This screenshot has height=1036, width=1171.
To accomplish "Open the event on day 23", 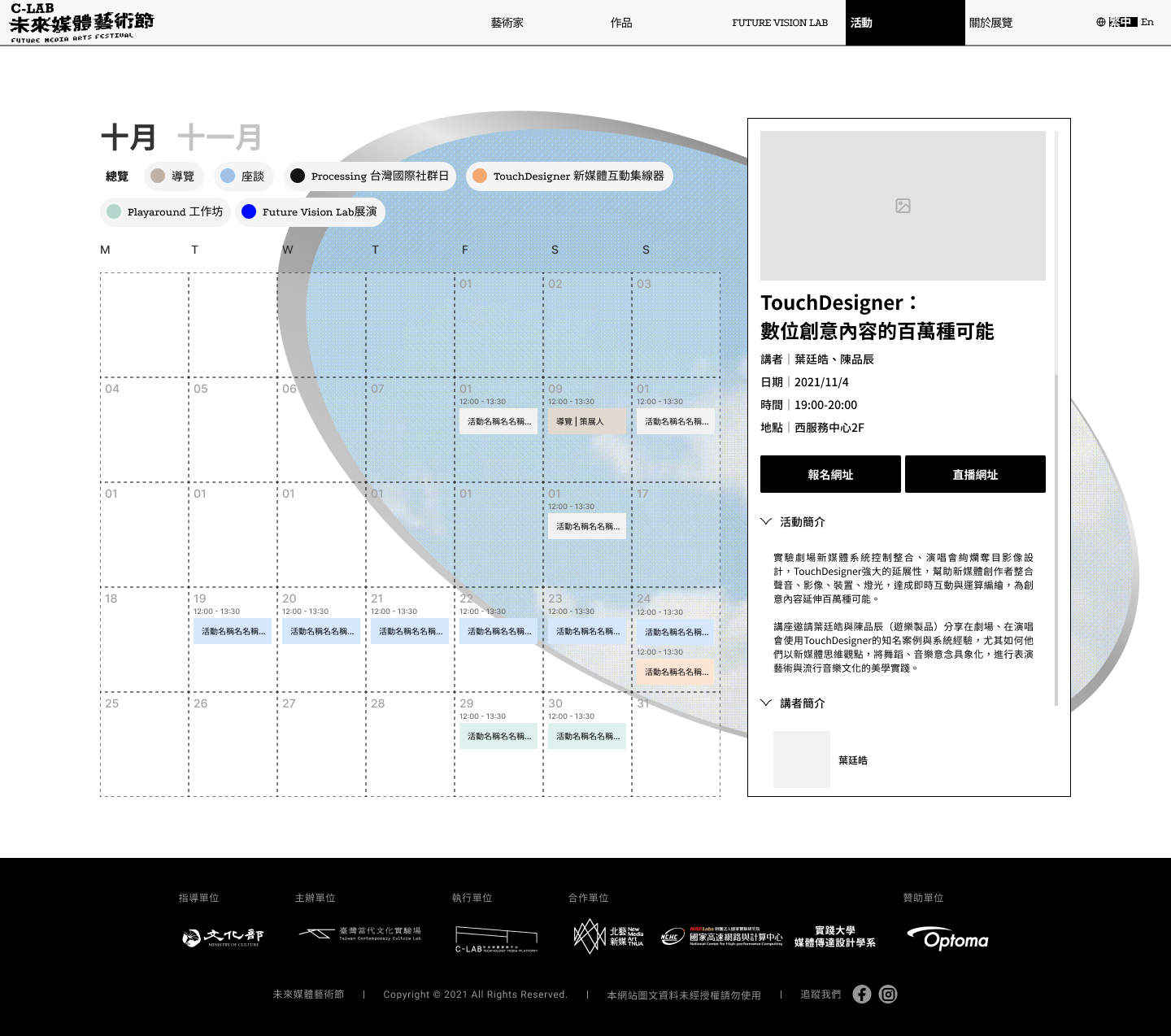I will pos(587,631).
